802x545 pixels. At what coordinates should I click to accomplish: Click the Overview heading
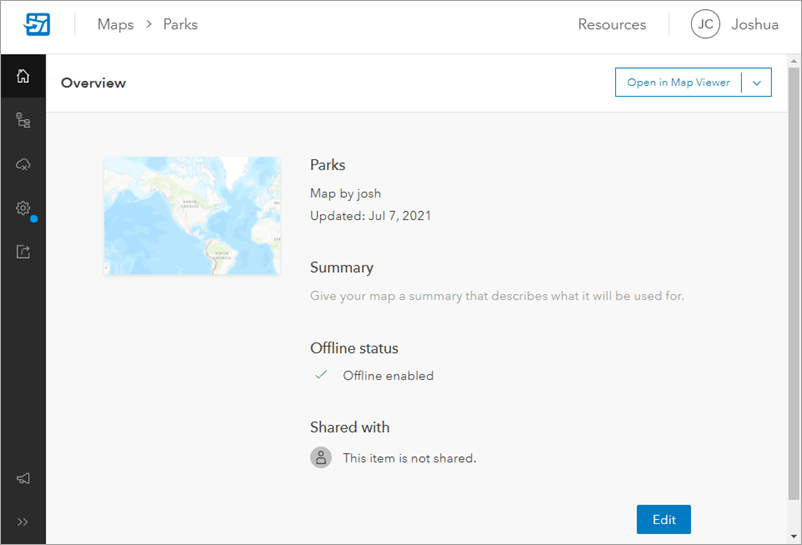click(93, 83)
